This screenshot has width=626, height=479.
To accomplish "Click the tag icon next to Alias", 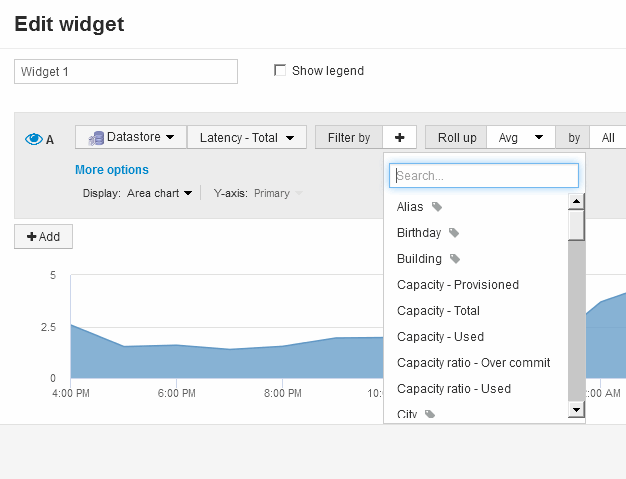I will (437, 207).
